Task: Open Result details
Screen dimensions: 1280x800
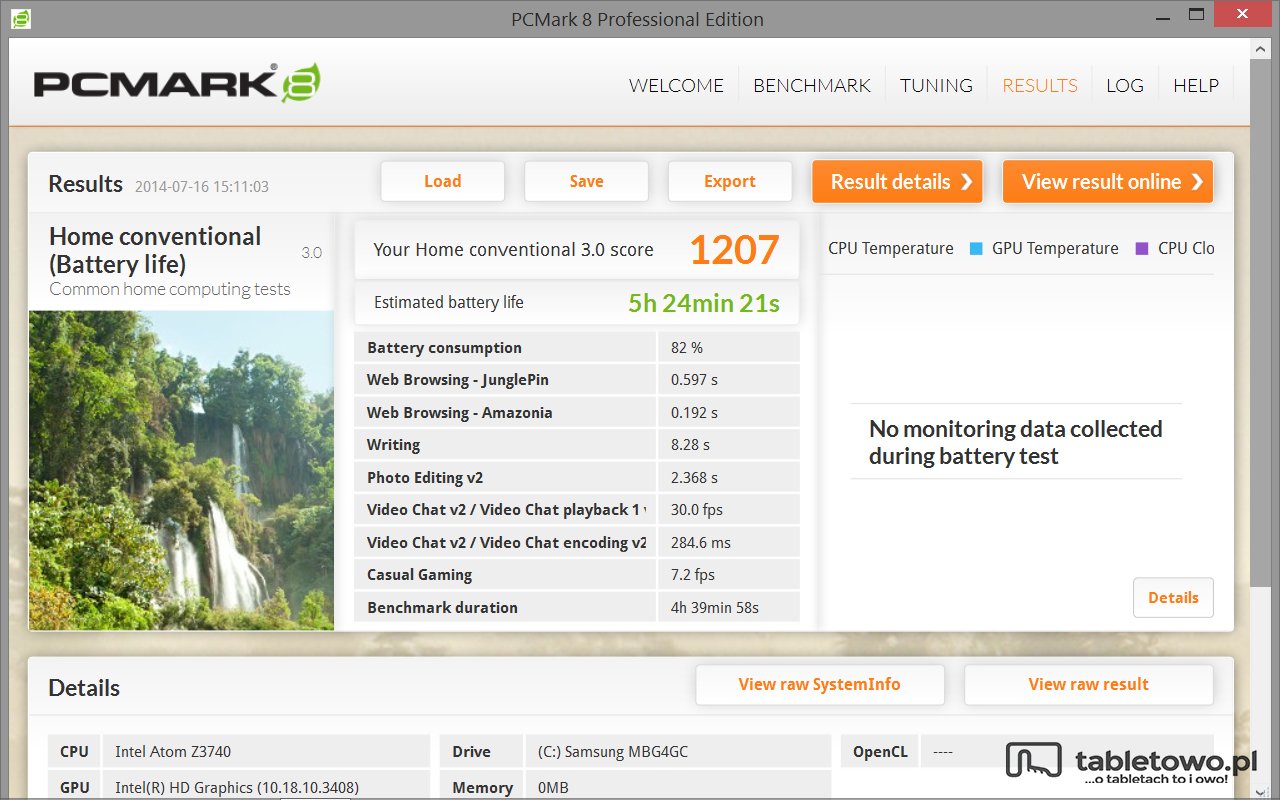Action: [x=897, y=182]
